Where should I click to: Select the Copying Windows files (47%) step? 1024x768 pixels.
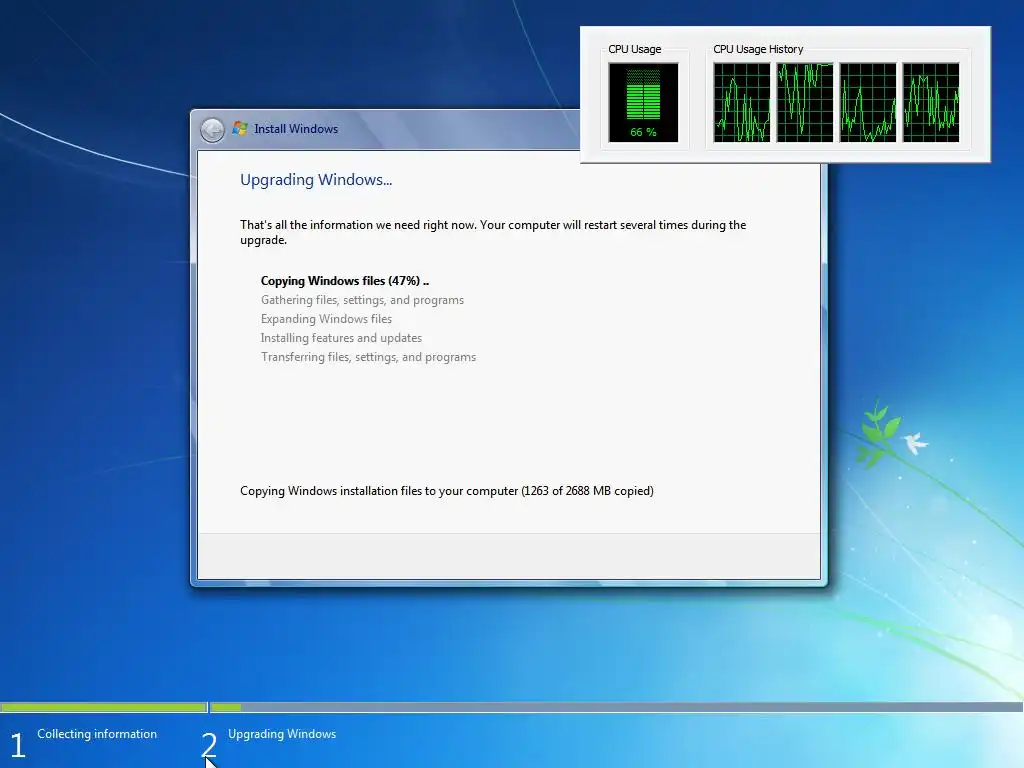[x=345, y=281]
